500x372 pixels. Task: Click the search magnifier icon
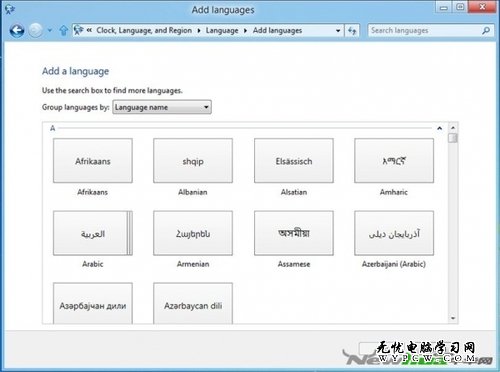click(486, 31)
